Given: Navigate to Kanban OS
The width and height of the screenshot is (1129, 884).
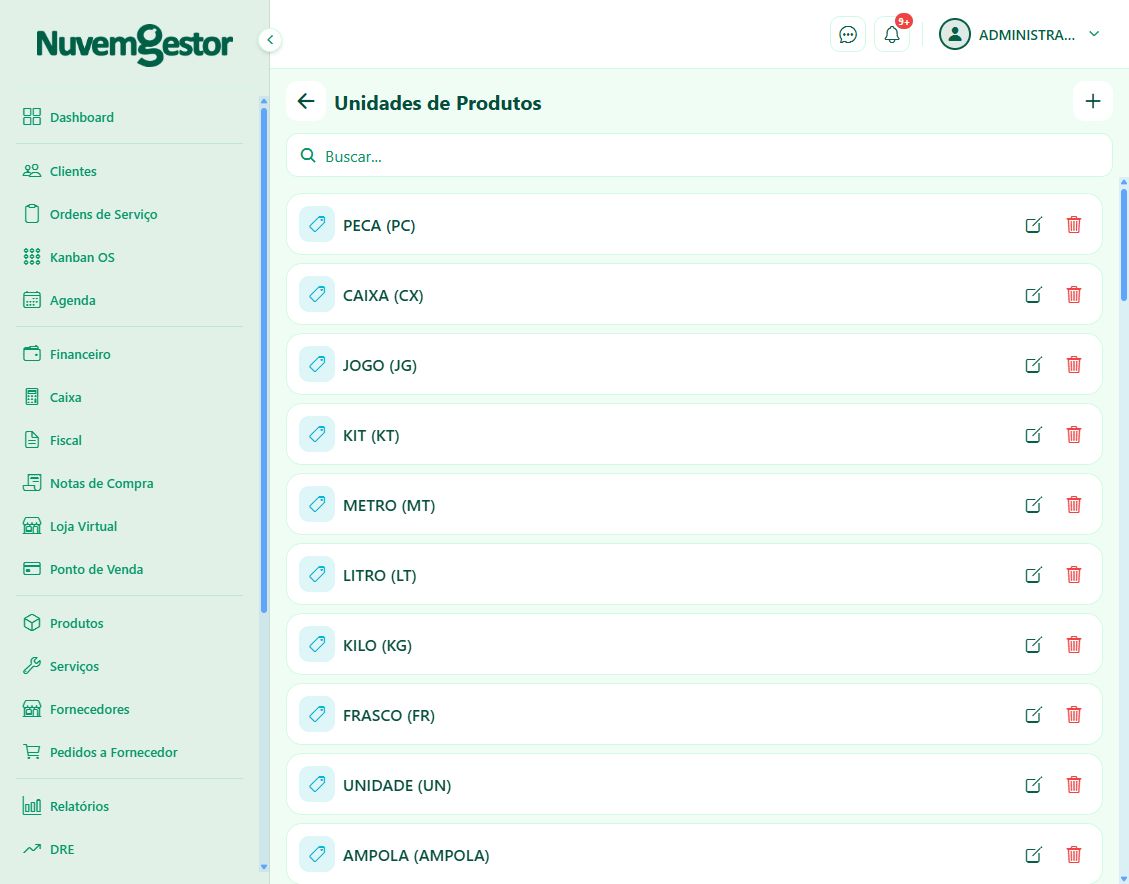Looking at the screenshot, I should [x=130, y=257].
